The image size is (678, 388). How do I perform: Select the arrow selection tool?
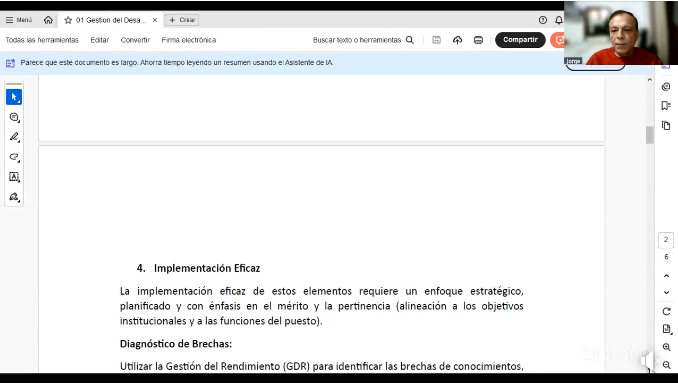(14, 97)
